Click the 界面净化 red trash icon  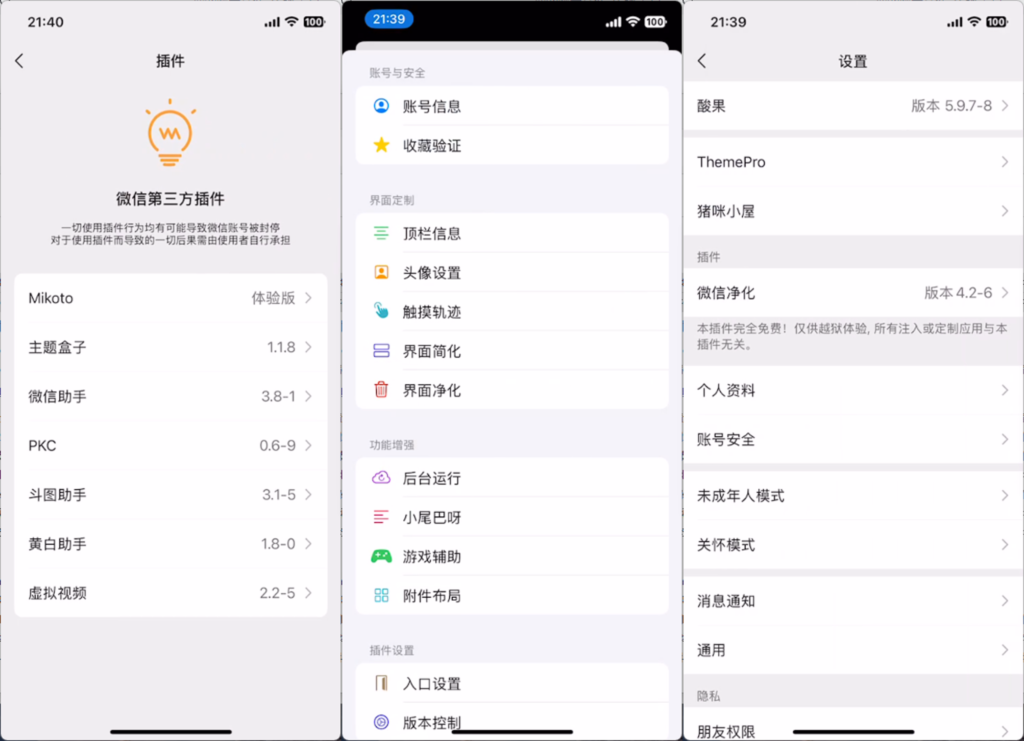point(381,390)
